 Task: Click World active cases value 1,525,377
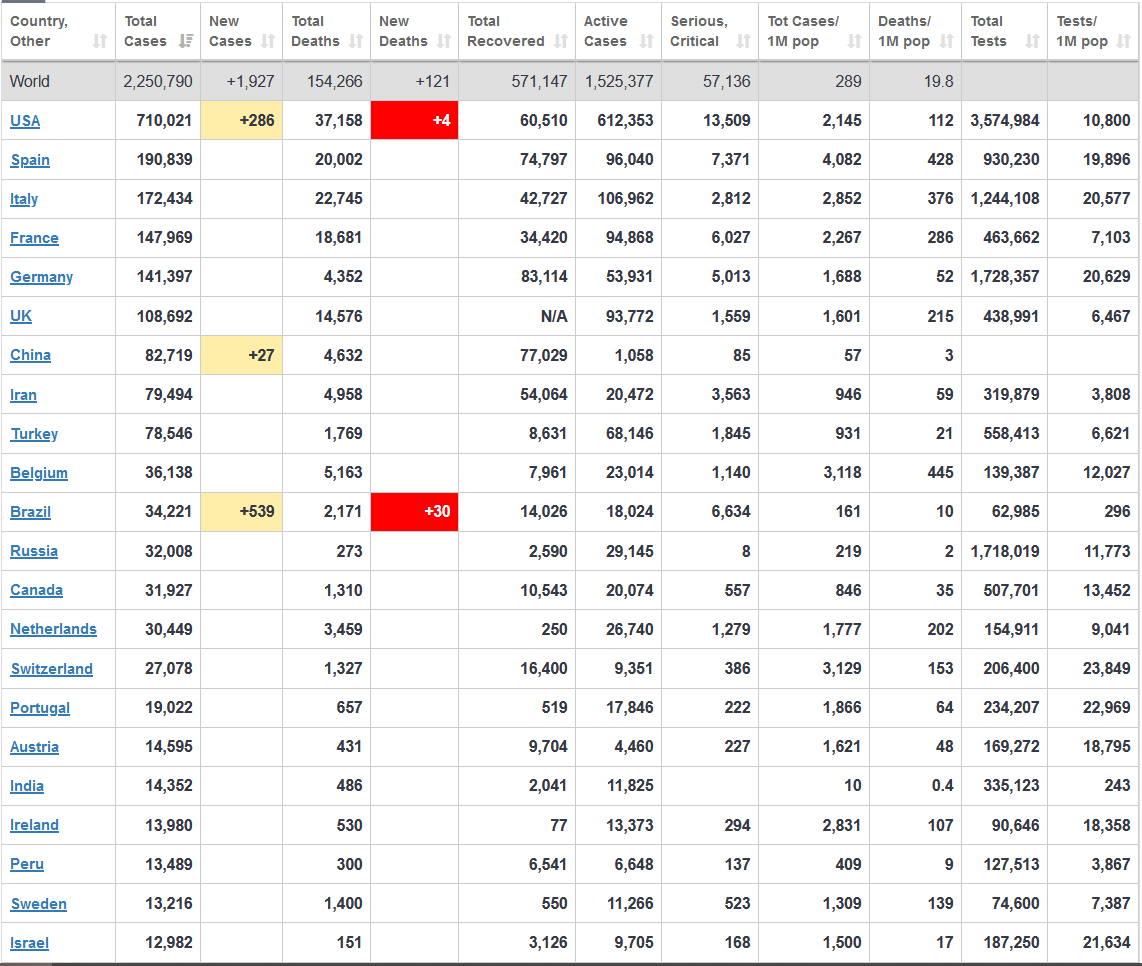(x=619, y=82)
